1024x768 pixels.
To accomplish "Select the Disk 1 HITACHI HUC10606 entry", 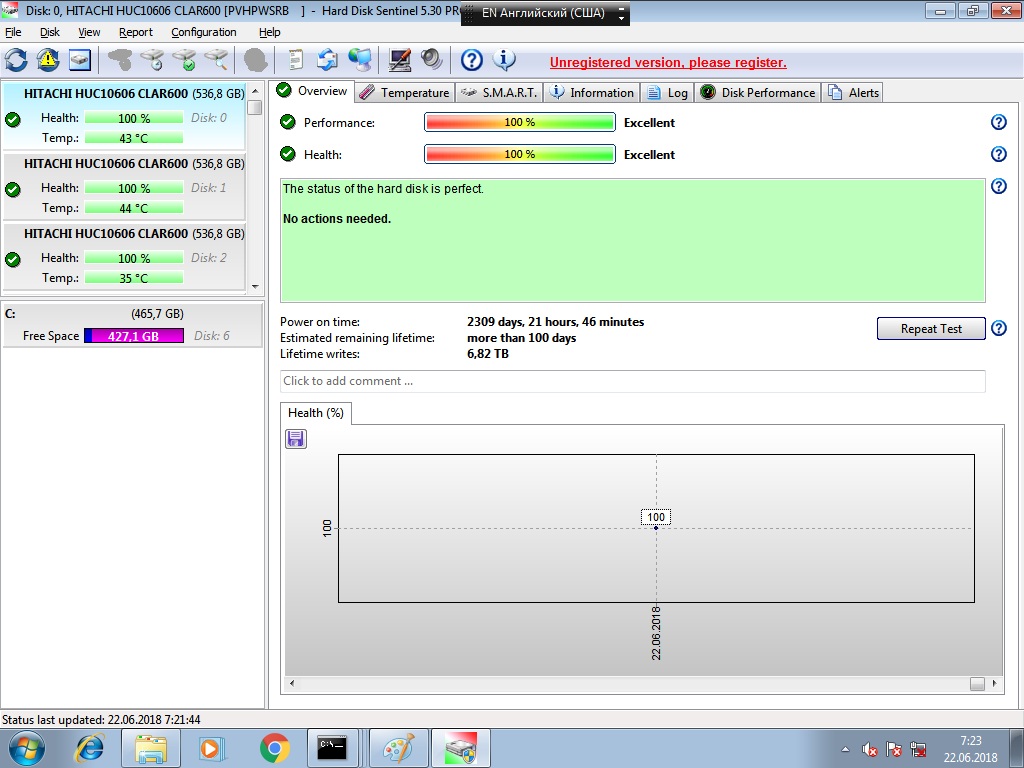I will [124, 186].
